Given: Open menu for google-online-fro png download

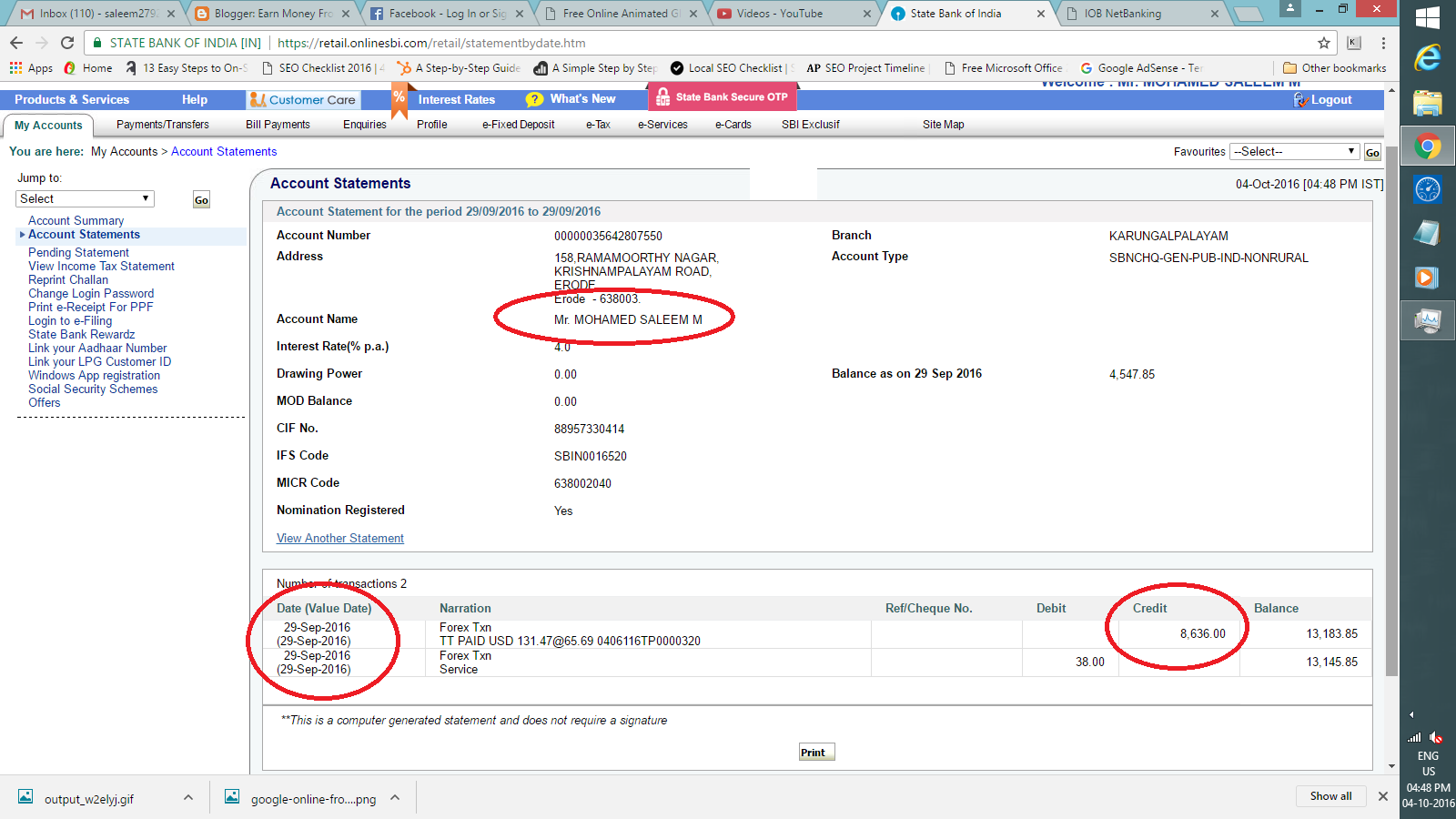Looking at the screenshot, I should (395, 797).
